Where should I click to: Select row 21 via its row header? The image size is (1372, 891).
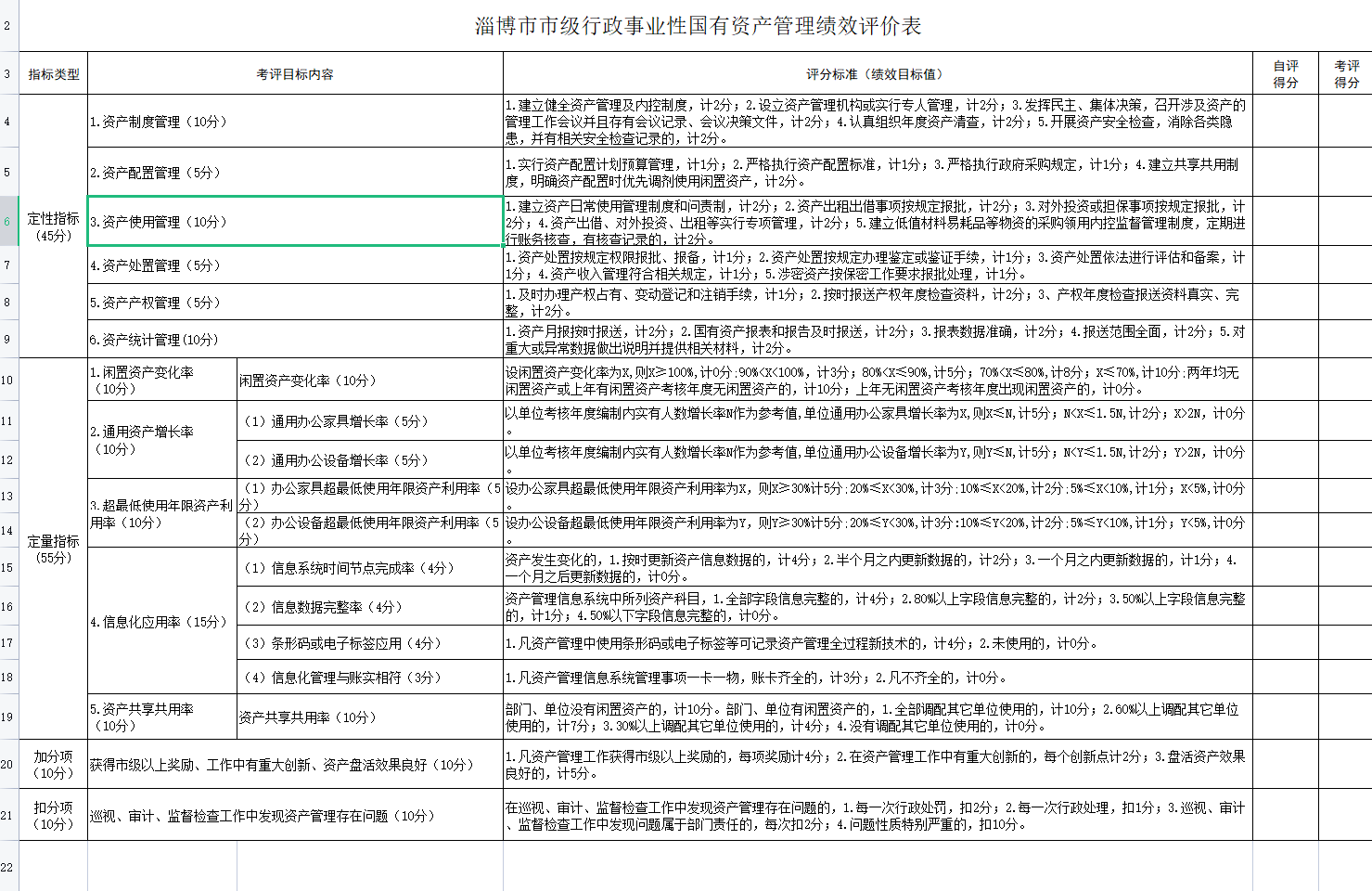pyautogui.click(x=9, y=815)
